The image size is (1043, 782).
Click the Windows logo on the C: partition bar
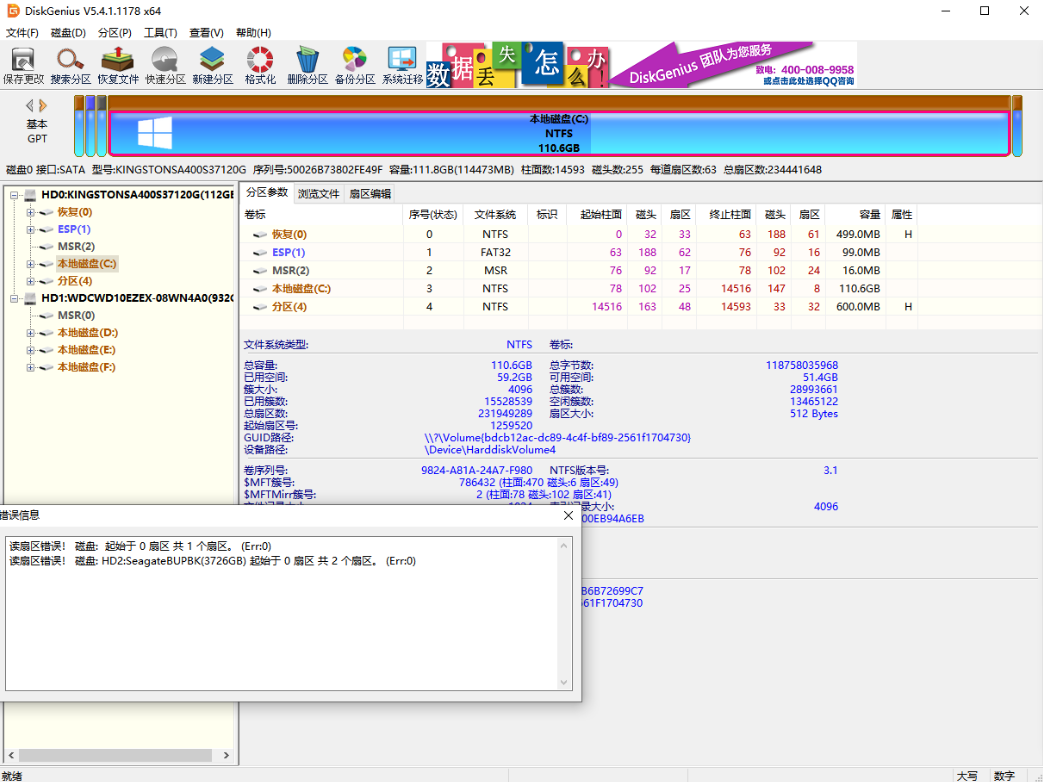tap(155, 133)
